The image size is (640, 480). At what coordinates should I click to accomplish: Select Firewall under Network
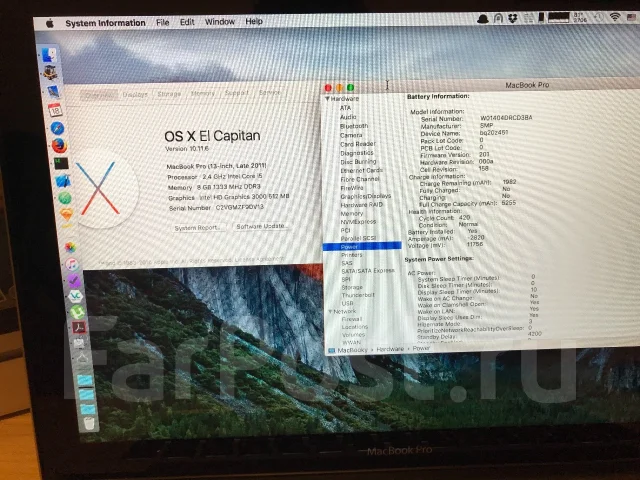tap(352, 319)
